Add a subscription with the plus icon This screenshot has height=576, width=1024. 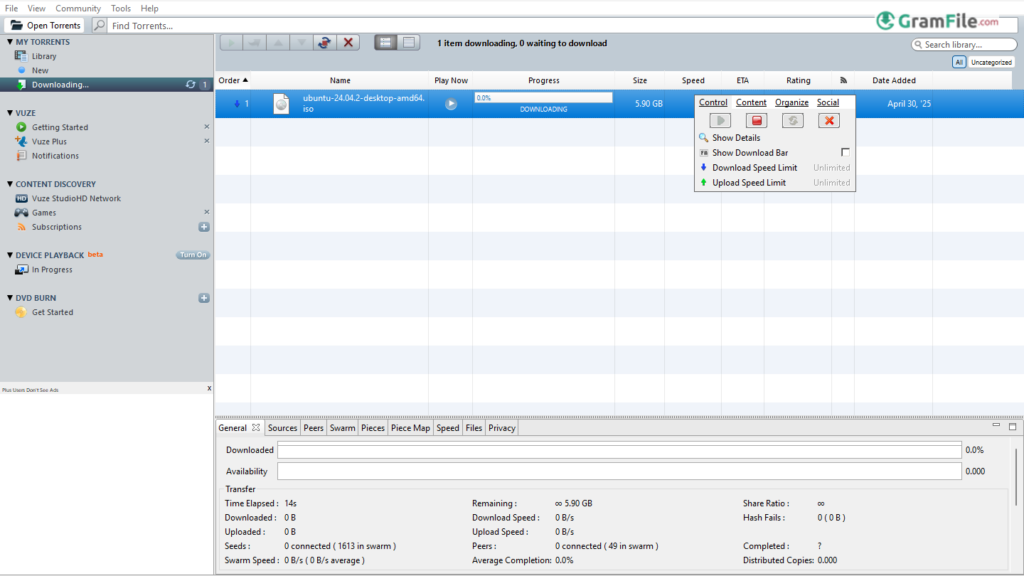click(x=204, y=227)
